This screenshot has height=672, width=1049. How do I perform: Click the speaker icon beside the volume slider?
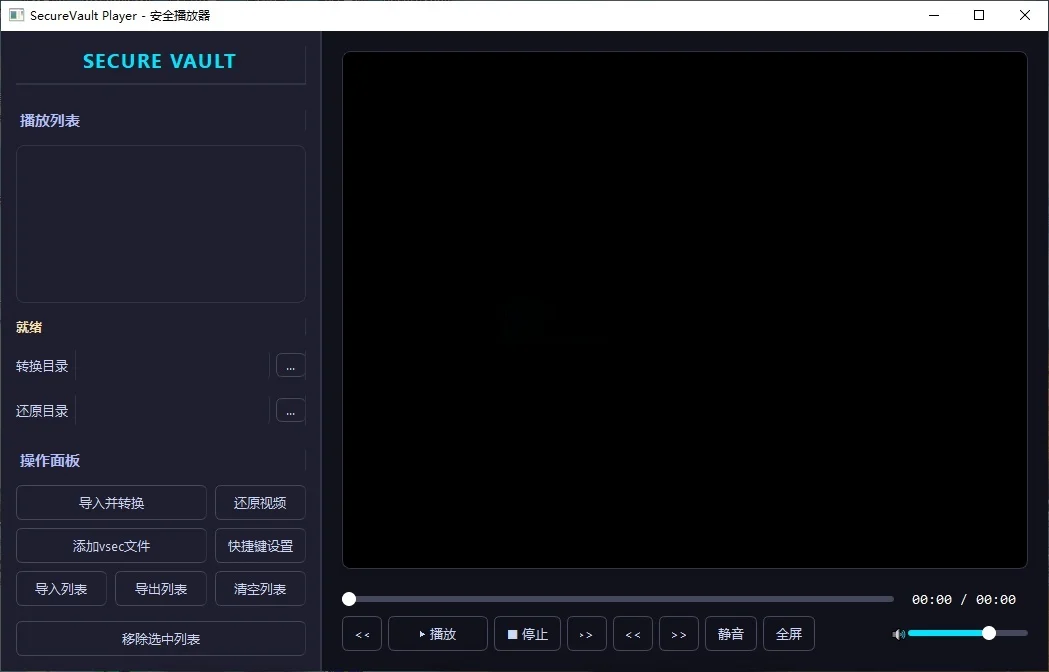[898, 634]
